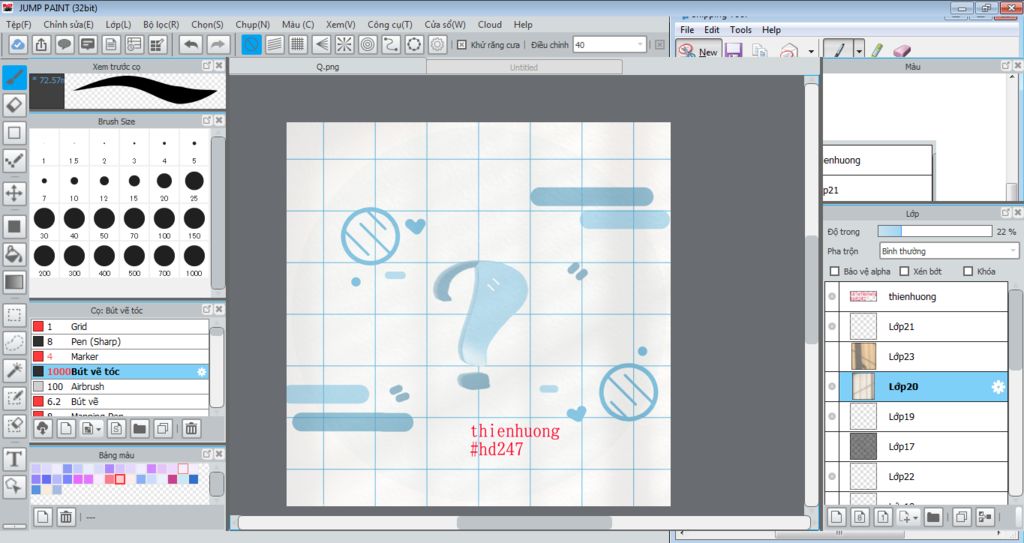This screenshot has width=1024, height=543.
Task: Select the Text tool
Action: [x=14, y=459]
